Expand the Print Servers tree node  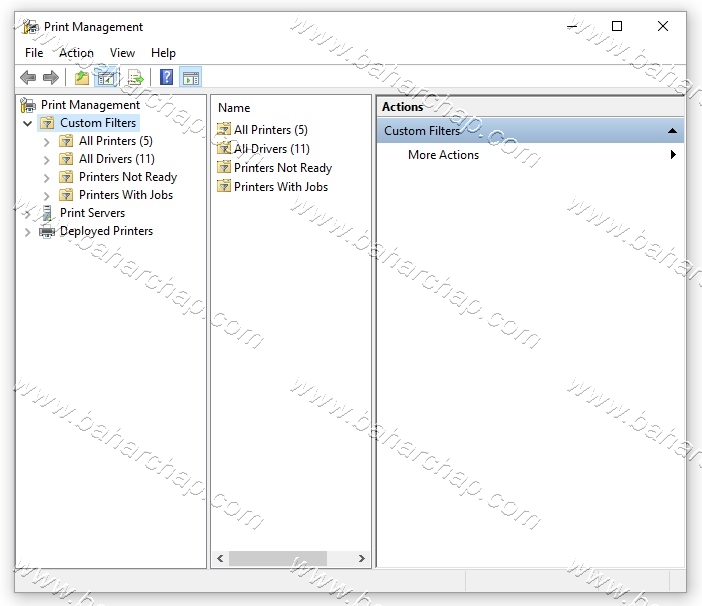pos(27,214)
